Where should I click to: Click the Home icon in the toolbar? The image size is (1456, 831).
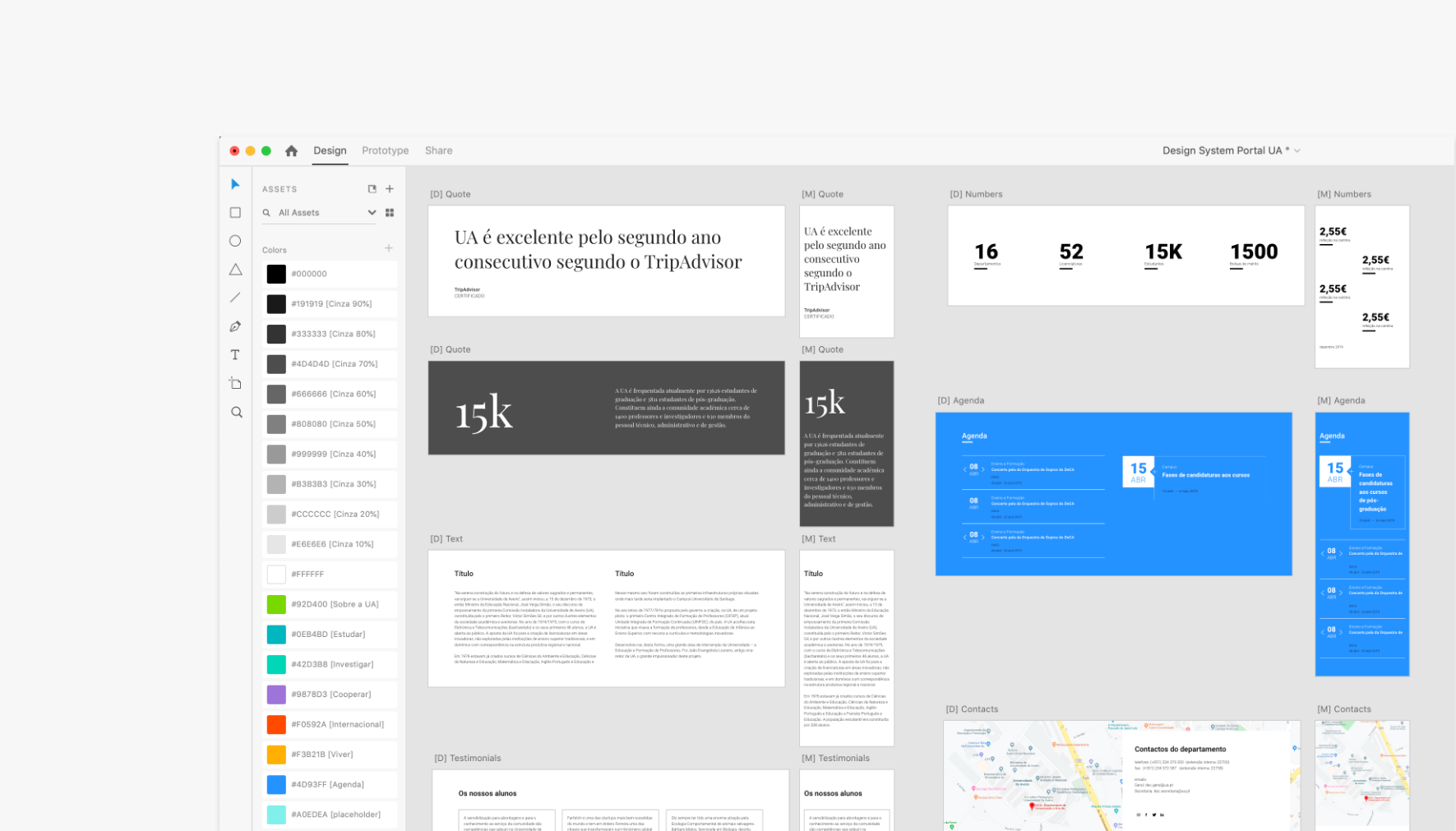292,150
